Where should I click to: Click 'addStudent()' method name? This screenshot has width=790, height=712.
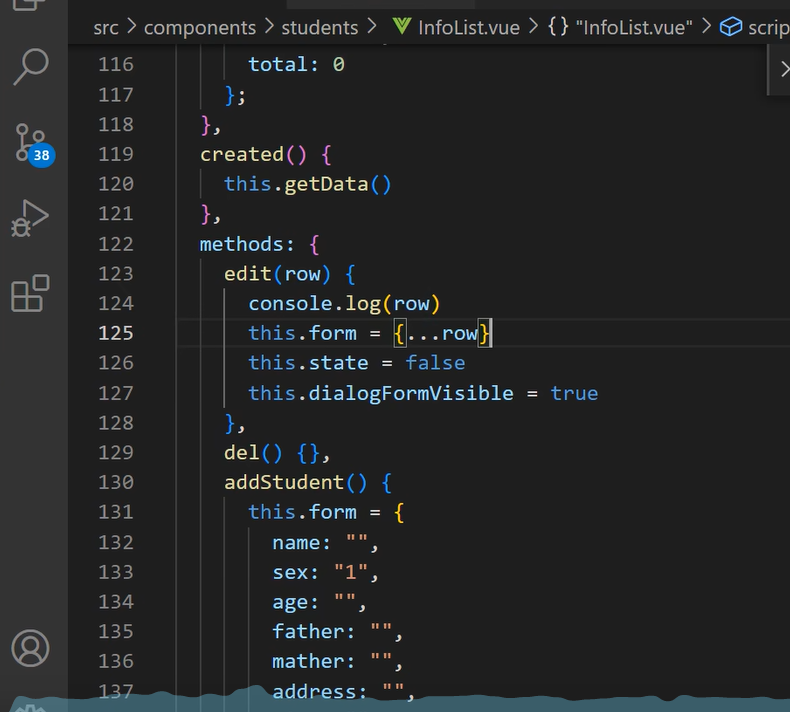[296, 483]
